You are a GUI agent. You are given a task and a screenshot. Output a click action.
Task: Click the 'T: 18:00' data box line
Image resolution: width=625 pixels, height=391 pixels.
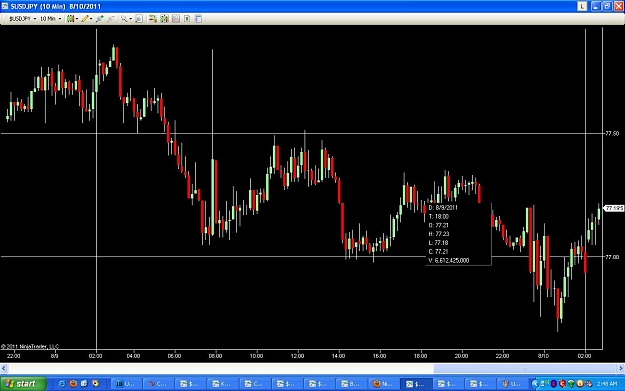click(x=438, y=216)
